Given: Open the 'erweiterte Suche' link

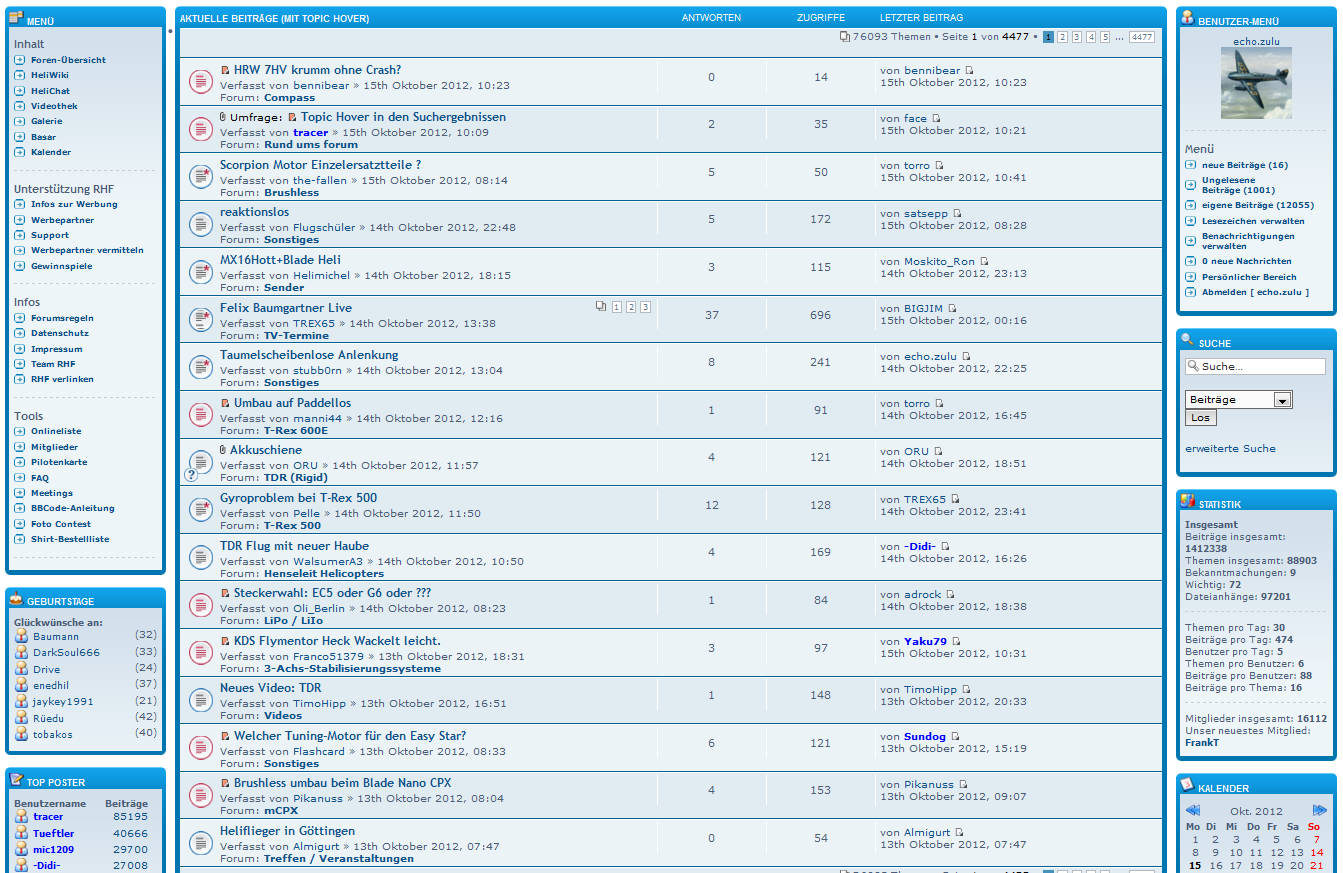Looking at the screenshot, I should click(x=1230, y=449).
